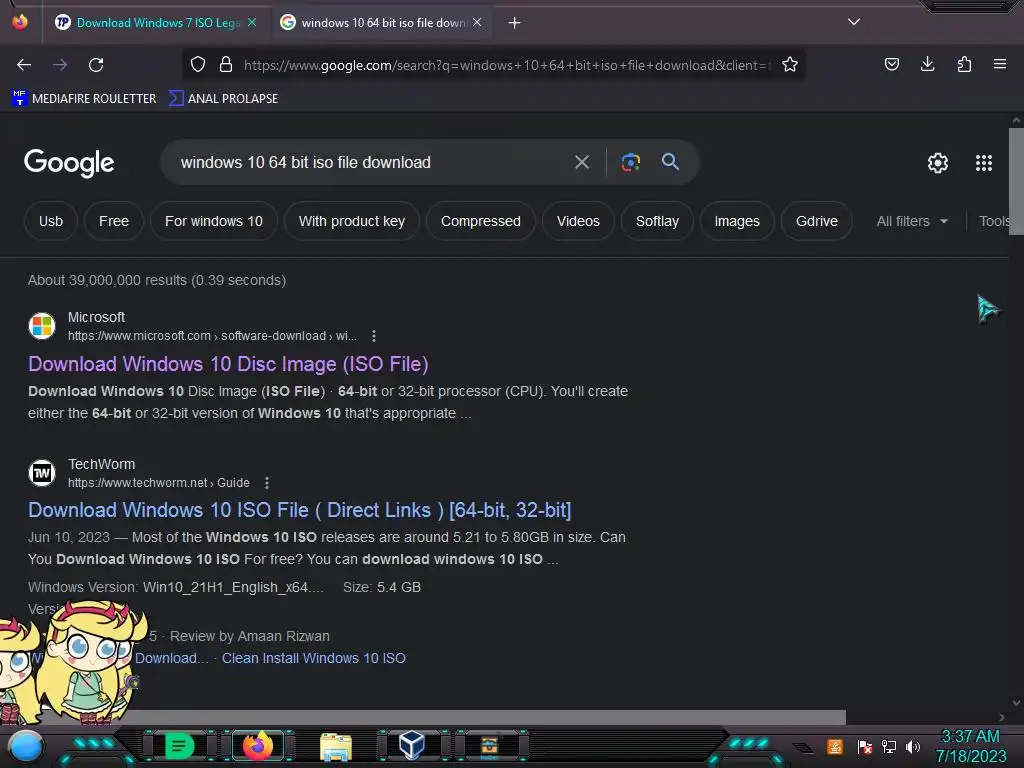Click the TechWorm result URL text
The image size is (1024, 768).
click(x=159, y=483)
